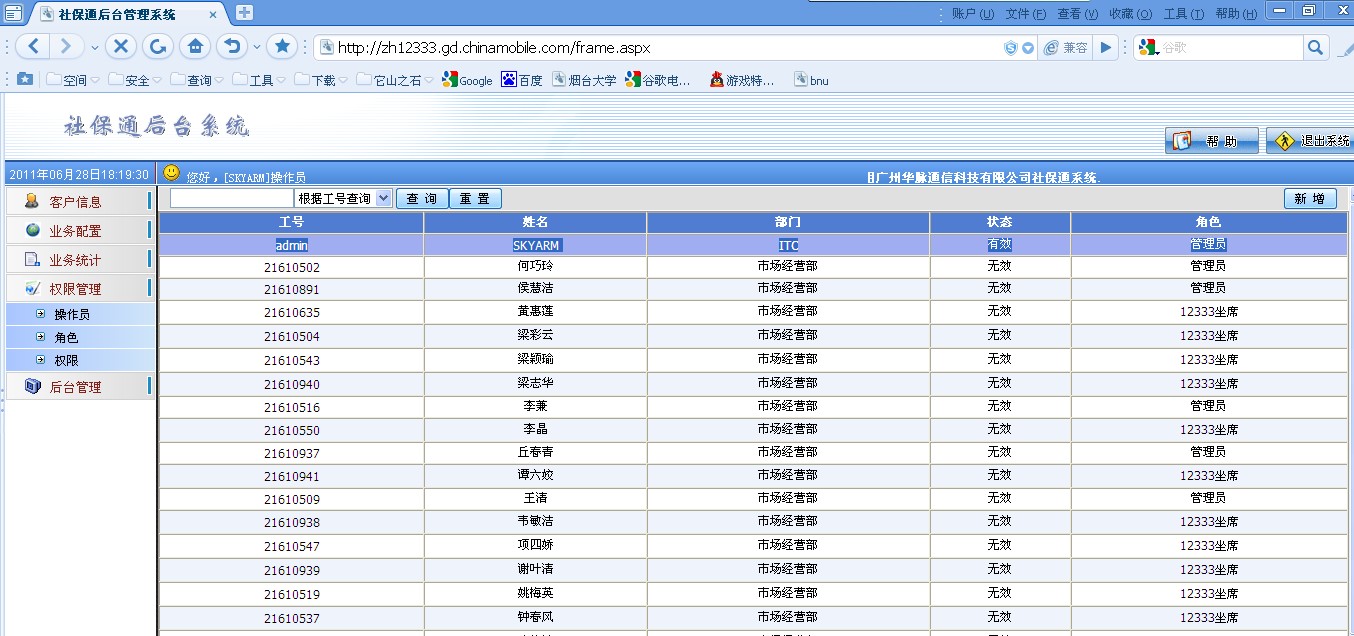This screenshot has height=636, width=1354.
Task: Expand the 安全 bookmark folder
Action: click(136, 80)
